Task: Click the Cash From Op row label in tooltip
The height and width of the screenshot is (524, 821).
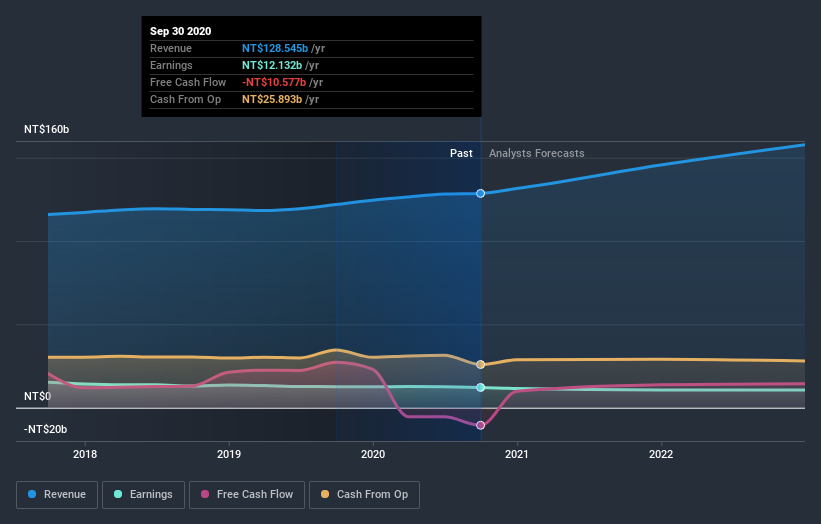Action: click(x=185, y=99)
